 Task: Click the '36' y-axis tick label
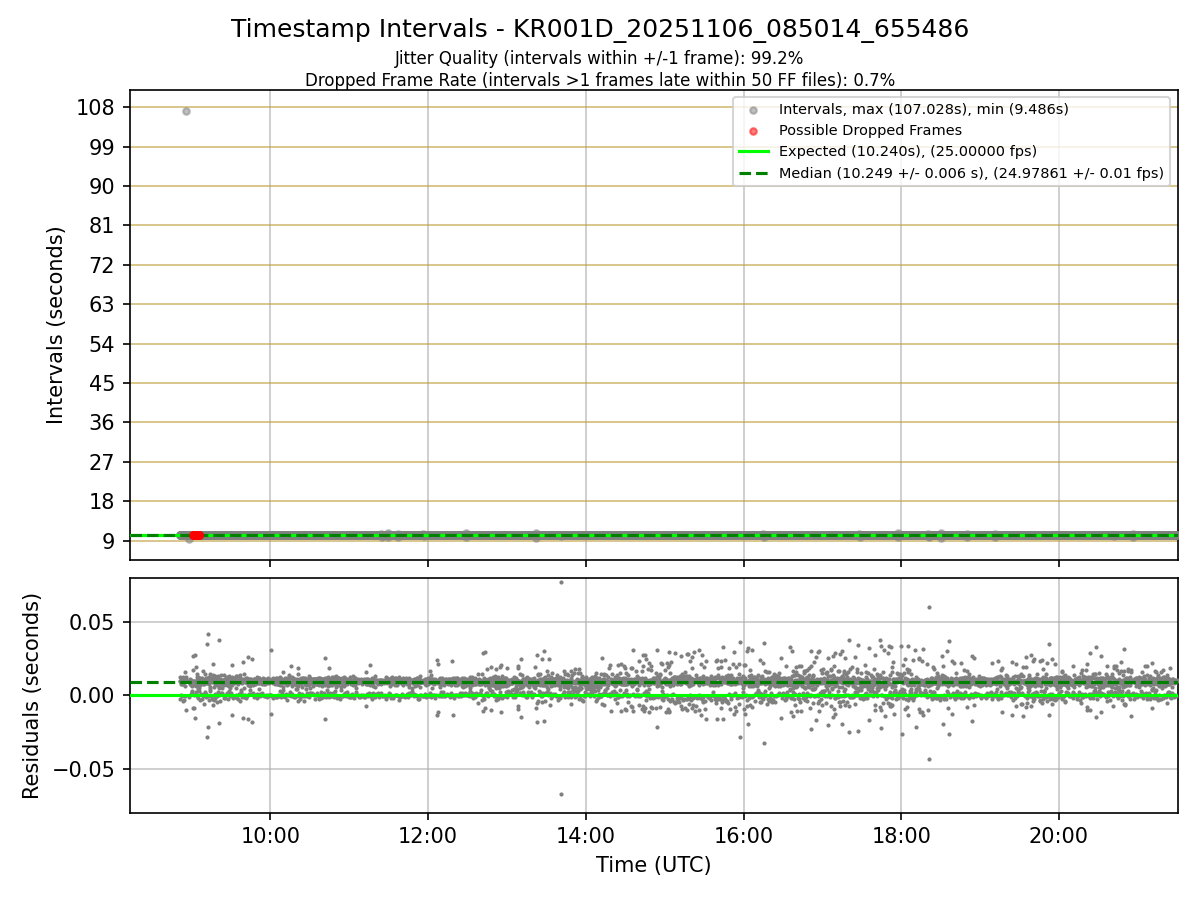coord(103,422)
